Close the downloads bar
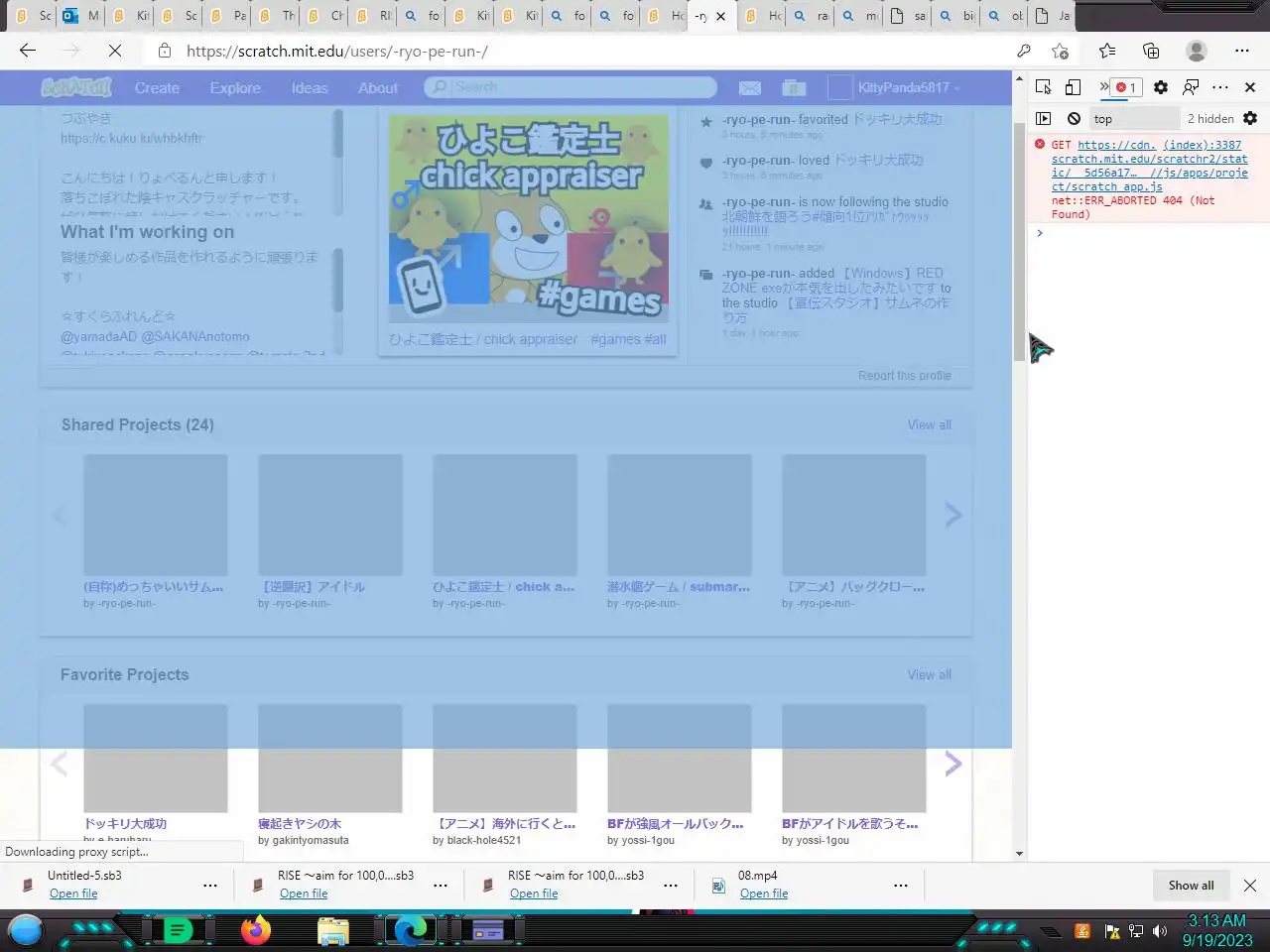The width and height of the screenshot is (1270, 952). (x=1250, y=886)
